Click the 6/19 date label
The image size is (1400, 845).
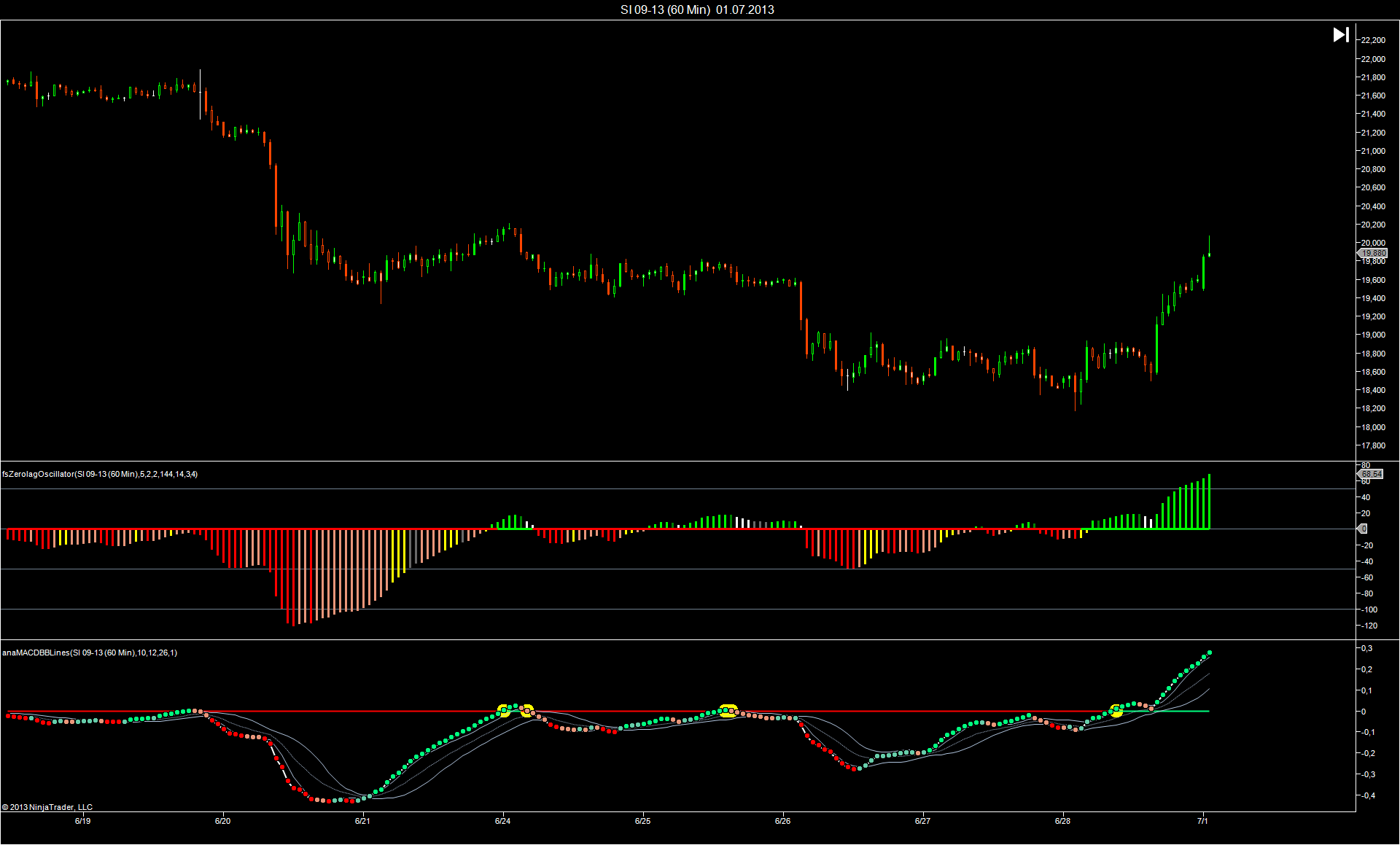coord(83,821)
